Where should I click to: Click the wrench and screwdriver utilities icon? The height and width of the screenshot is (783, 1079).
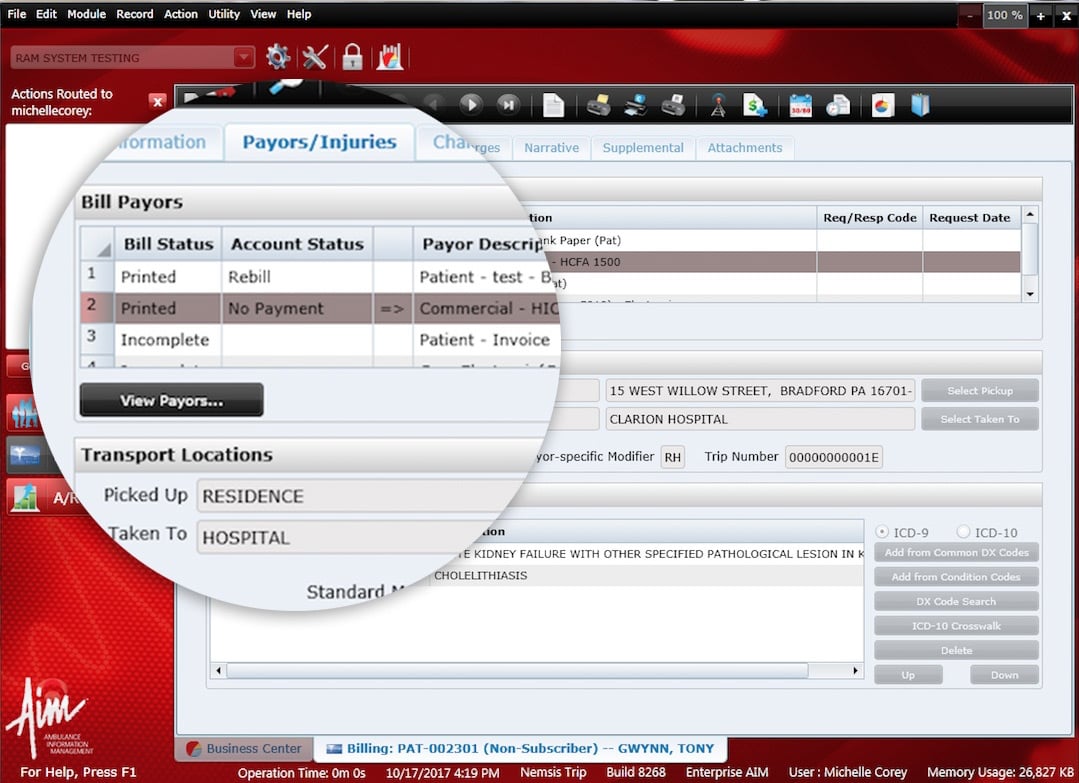coord(315,57)
